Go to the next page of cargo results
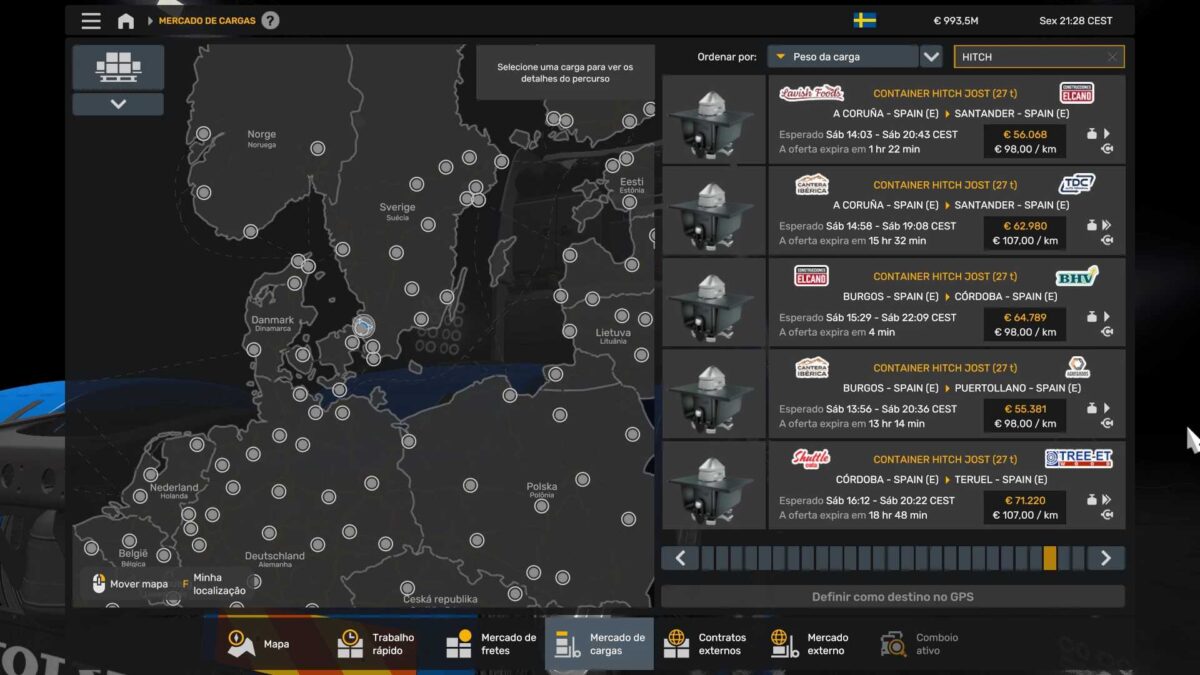 tap(1105, 558)
